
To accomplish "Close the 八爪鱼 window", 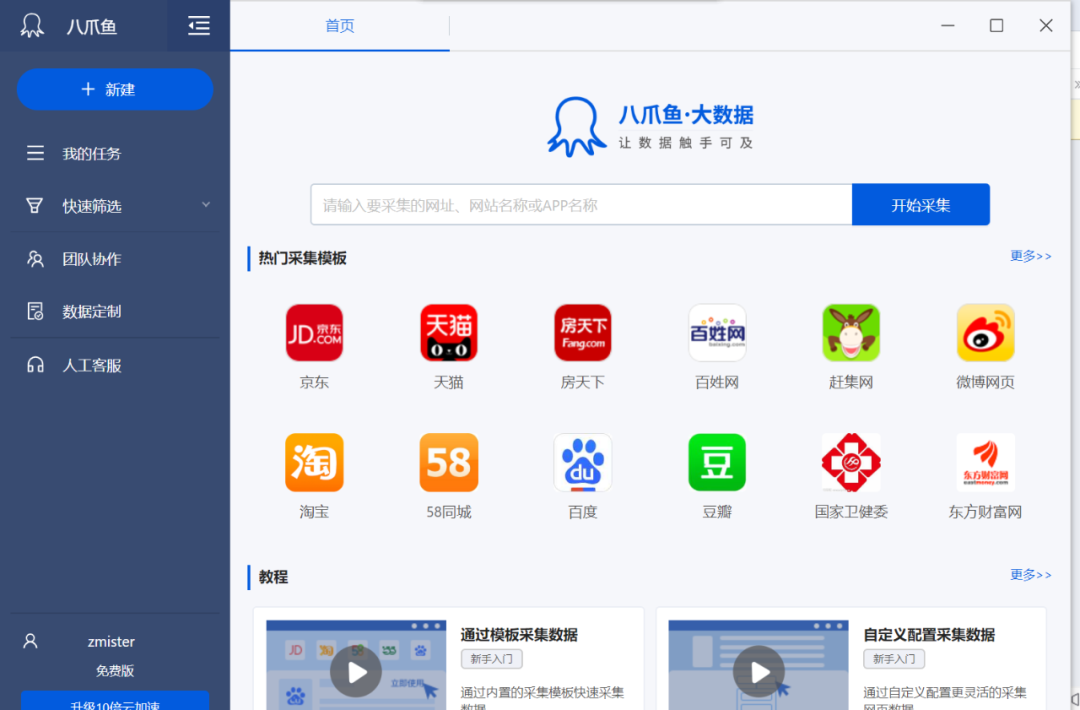I will tap(1046, 25).
